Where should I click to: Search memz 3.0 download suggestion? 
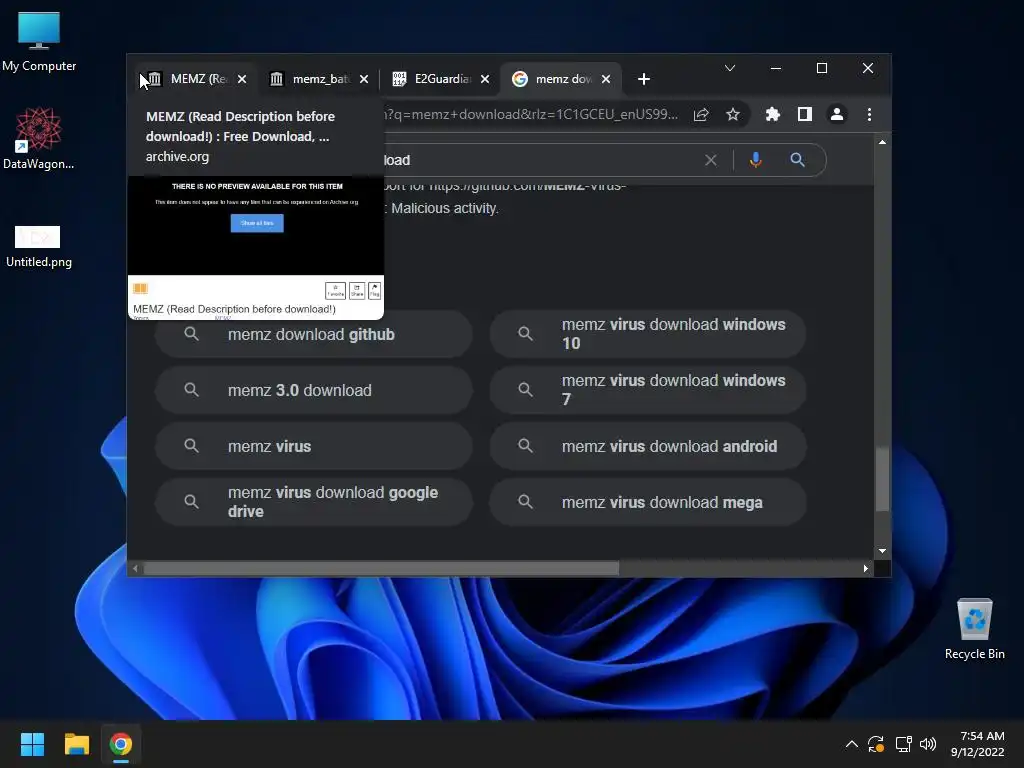313,391
